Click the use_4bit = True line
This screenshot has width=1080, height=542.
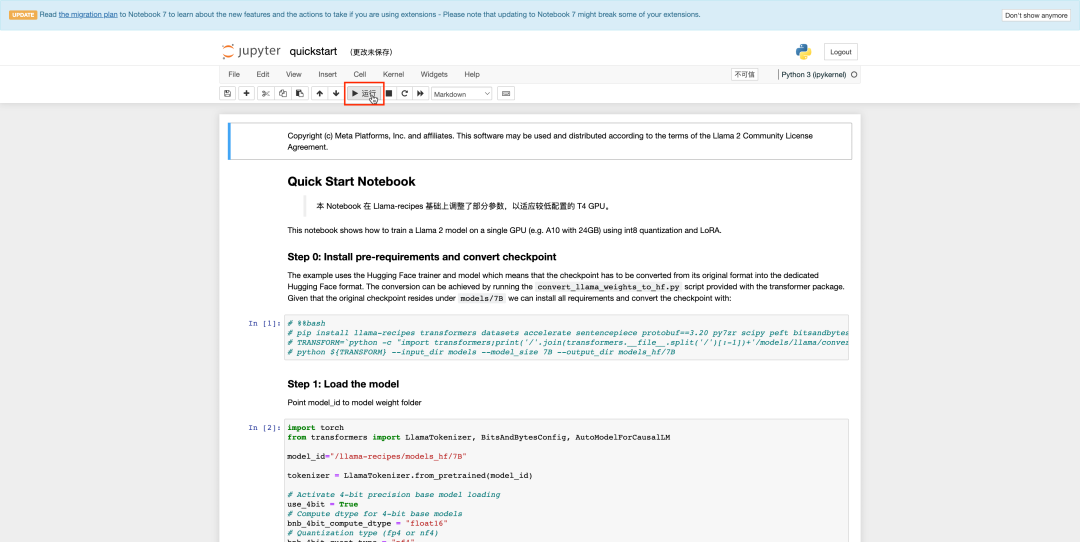tap(322, 504)
